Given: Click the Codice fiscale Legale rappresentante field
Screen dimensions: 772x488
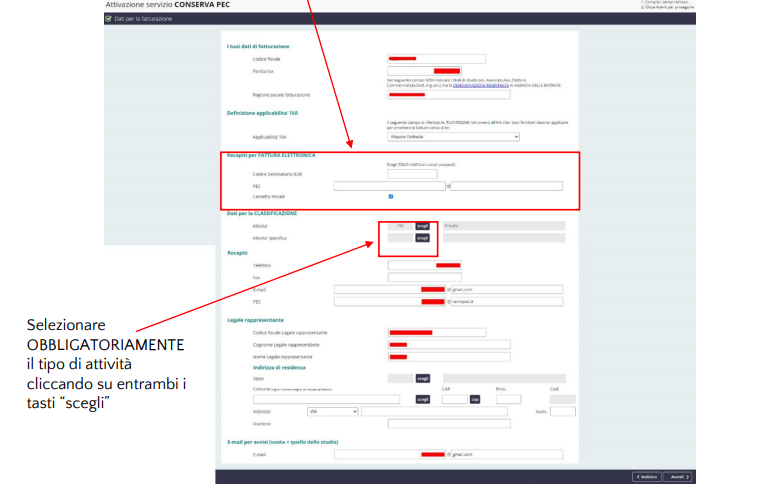Looking at the screenshot, I should click(x=437, y=333).
